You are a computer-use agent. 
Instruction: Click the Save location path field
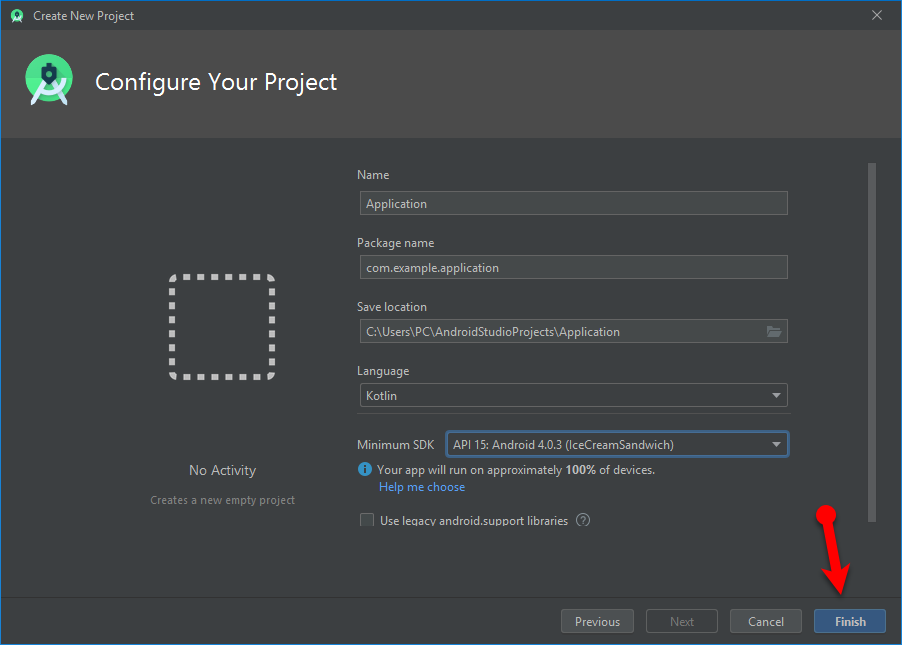point(560,332)
